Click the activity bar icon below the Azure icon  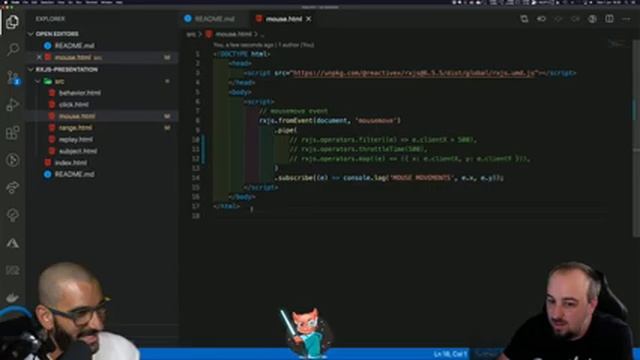click(13, 270)
